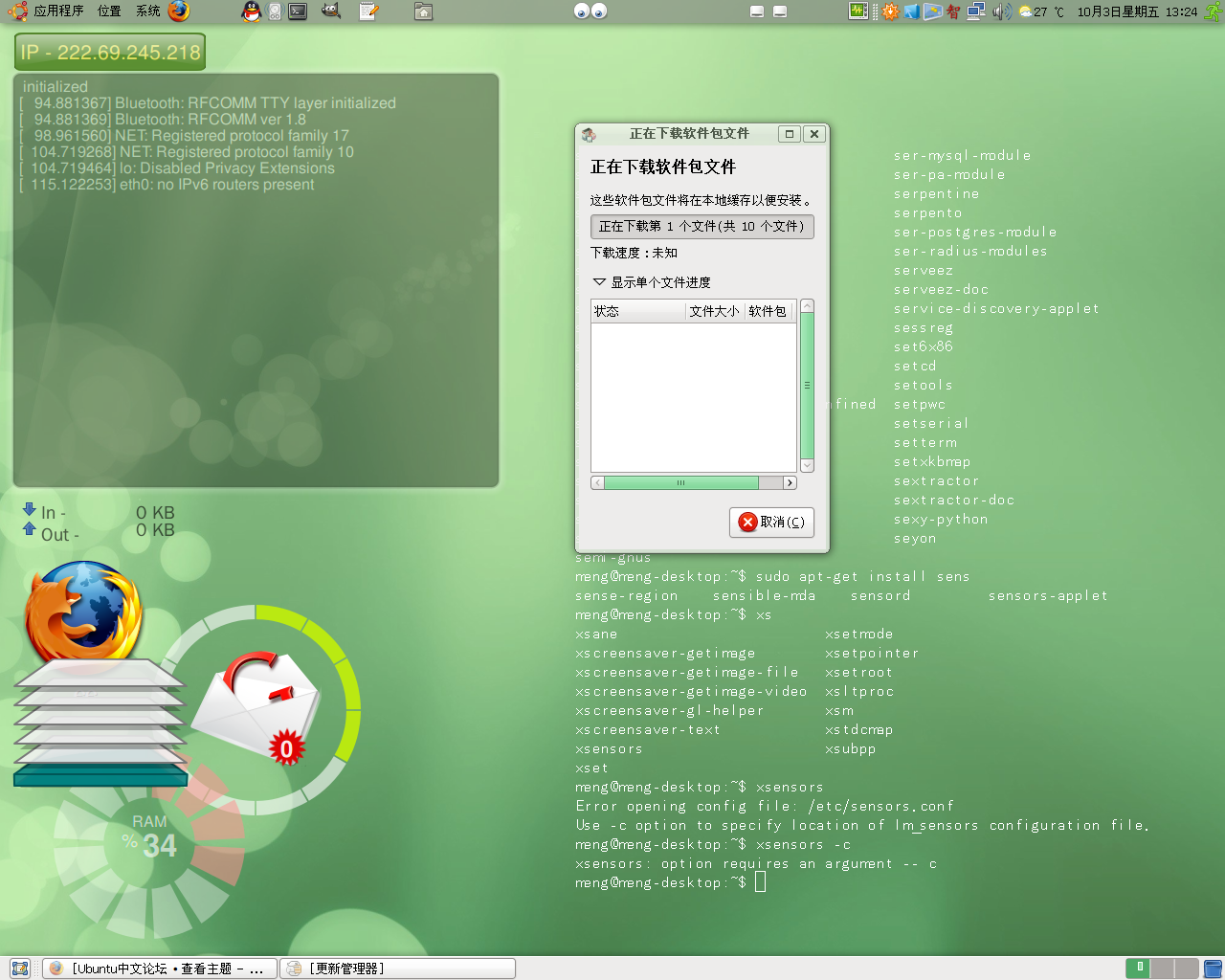Viewport: 1225px width, 980px height.
Task: Click the disk drive launcher beside QQ
Action: pyautogui.click(x=275, y=11)
